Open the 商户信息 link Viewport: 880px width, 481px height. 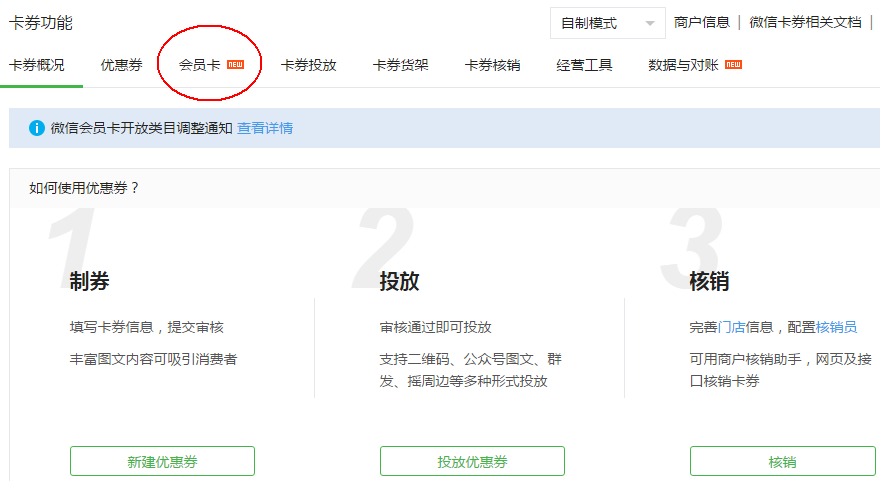tap(702, 22)
